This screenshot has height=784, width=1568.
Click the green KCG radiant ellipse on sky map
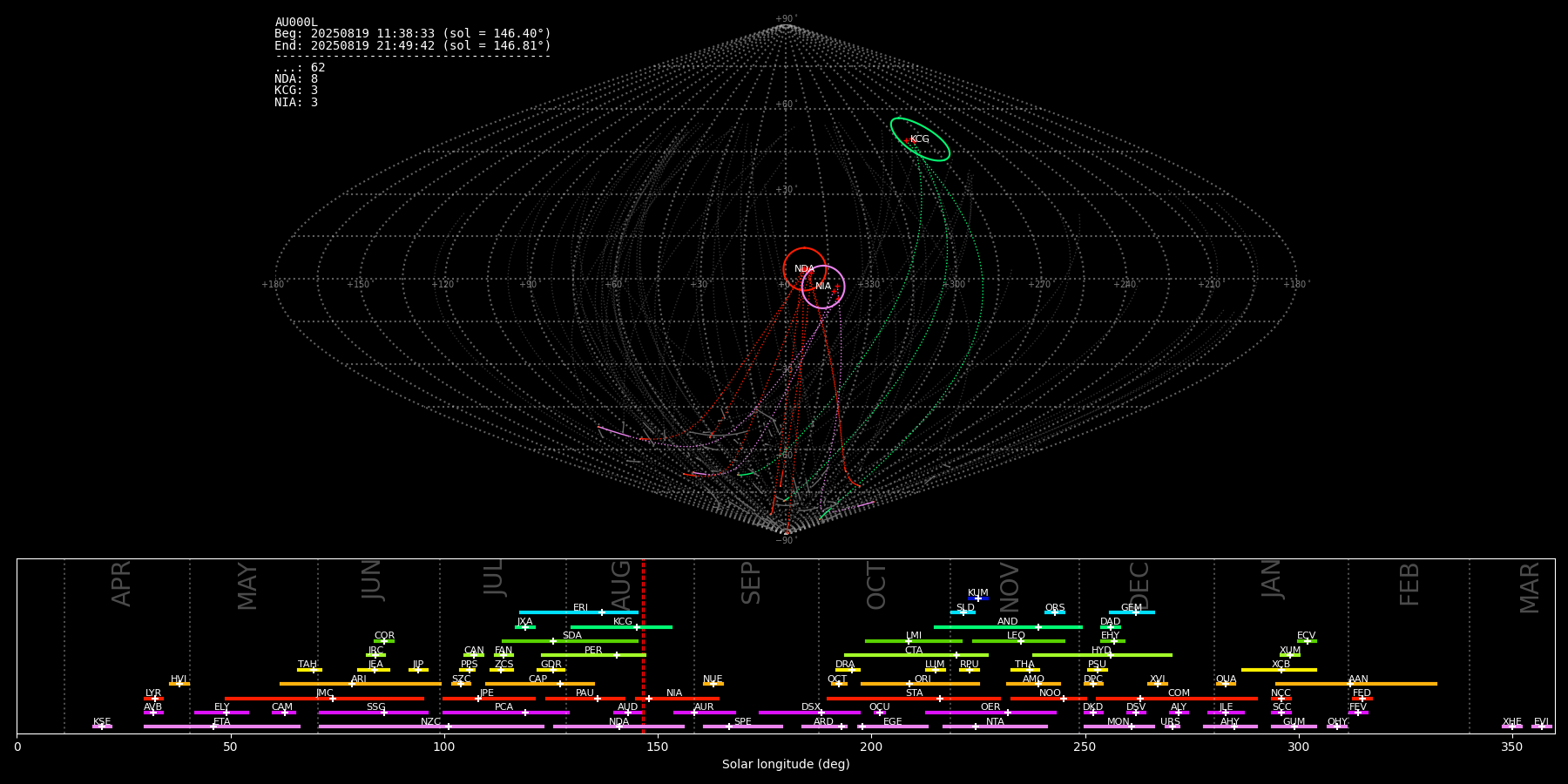pos(920,139)
